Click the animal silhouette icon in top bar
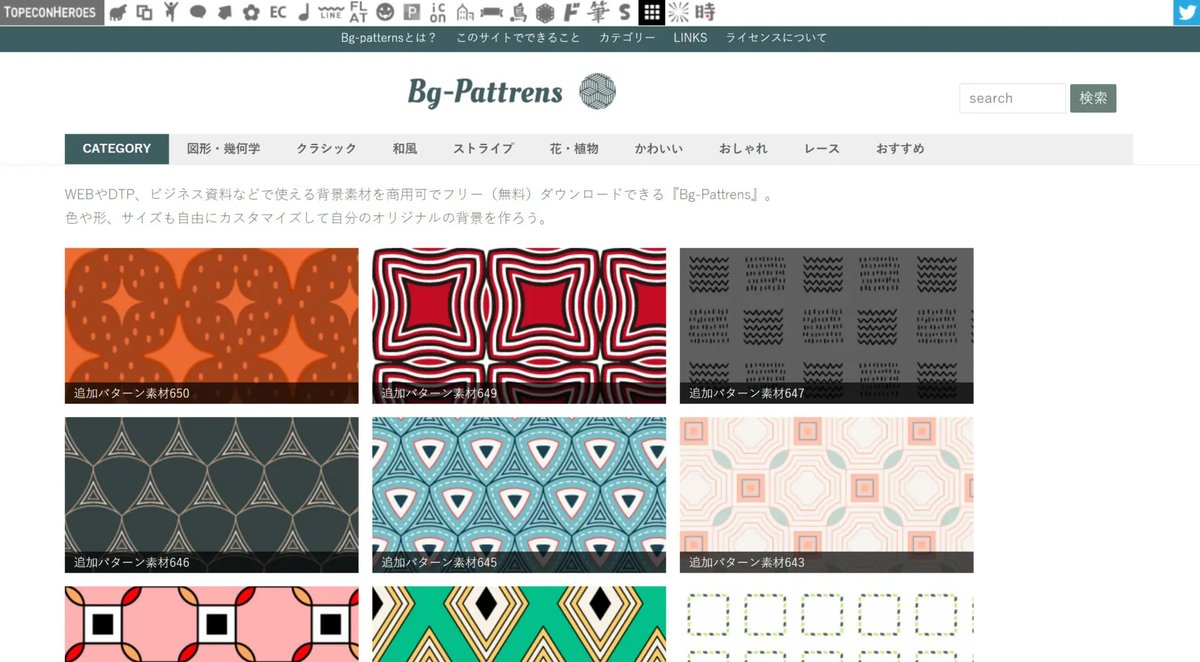Viewport: 1200px width, 662px height. (118, 13)
